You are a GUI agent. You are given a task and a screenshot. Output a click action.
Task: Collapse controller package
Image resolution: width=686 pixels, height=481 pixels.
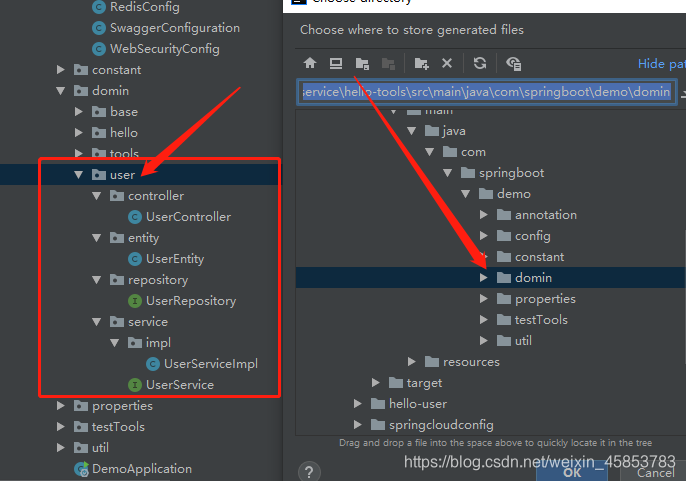[97, 196]
